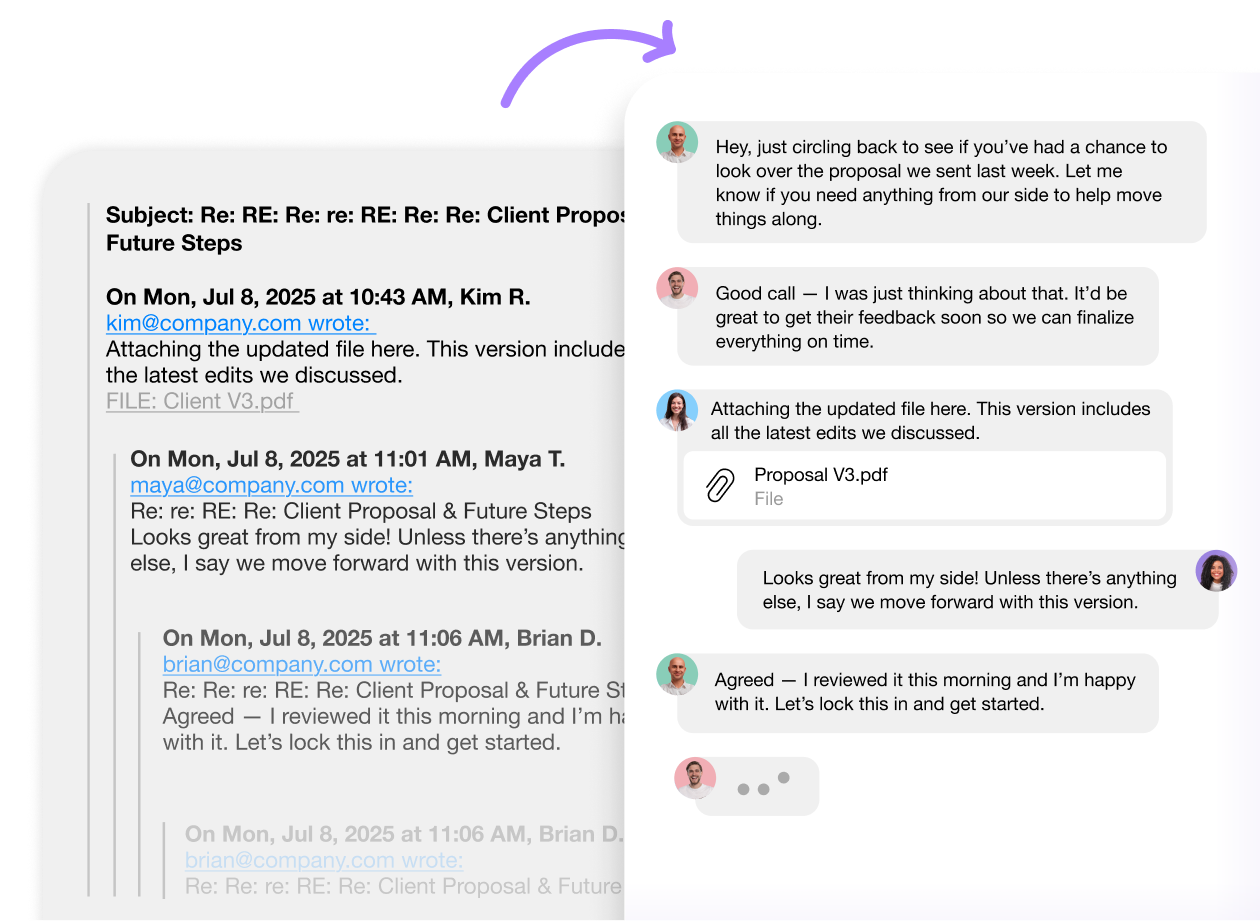Image resolution: width=1260 pixels, height=921 pixels.
Task: Select the email subject line 'Client Proposal & Future Steps'
Action: coord(366,229)
